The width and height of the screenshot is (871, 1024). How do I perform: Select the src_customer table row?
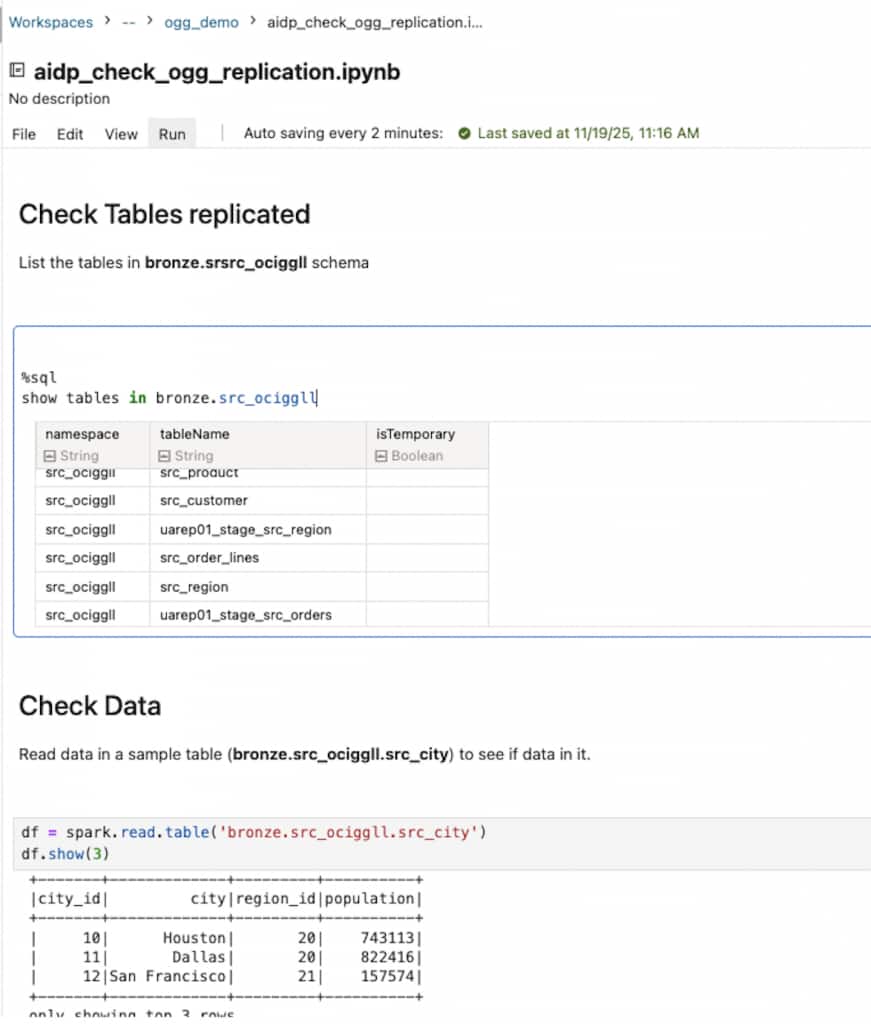pyautogui.click(x=204, y=500)
